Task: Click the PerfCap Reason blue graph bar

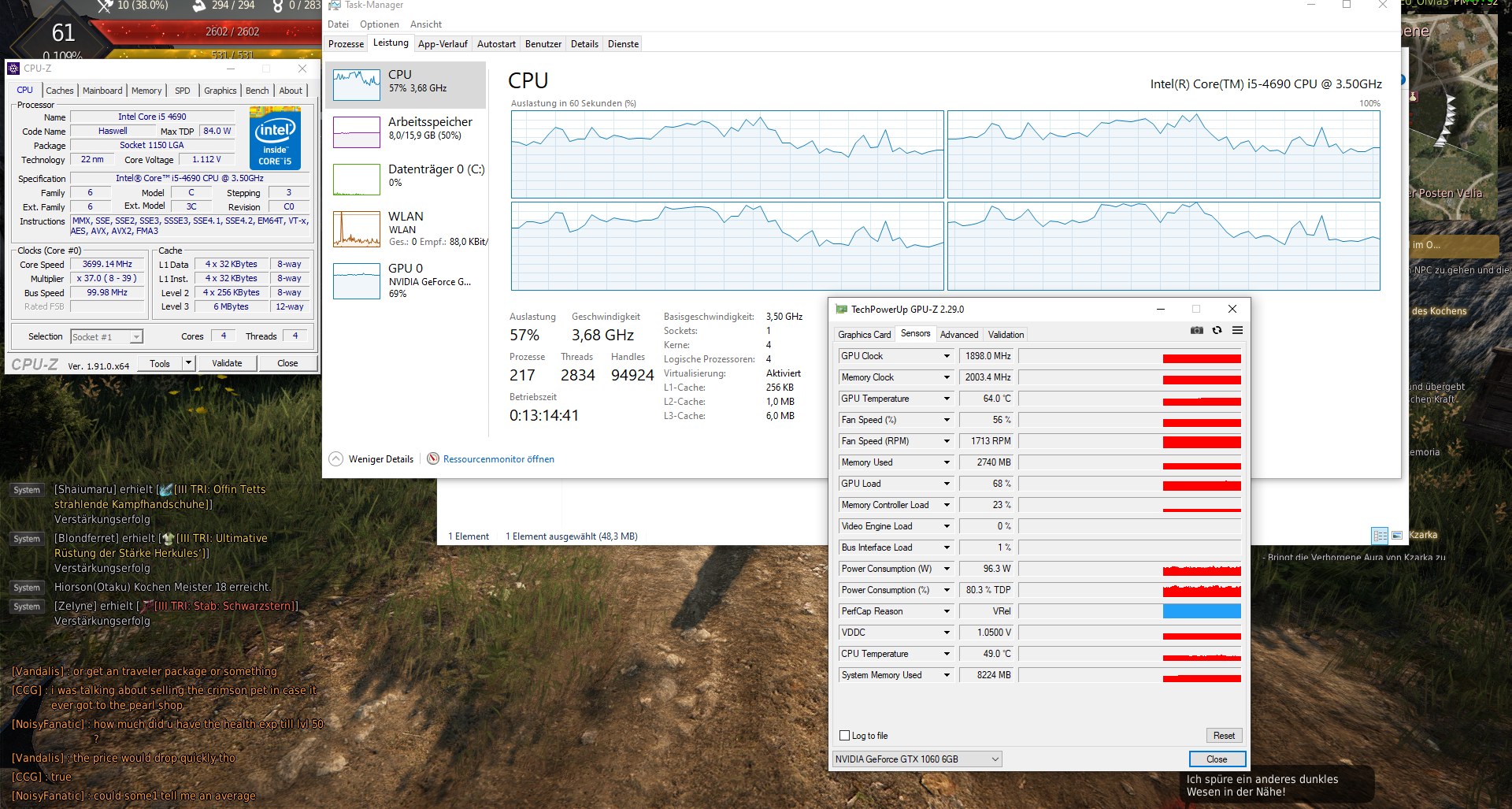Action: (1202, 611)
